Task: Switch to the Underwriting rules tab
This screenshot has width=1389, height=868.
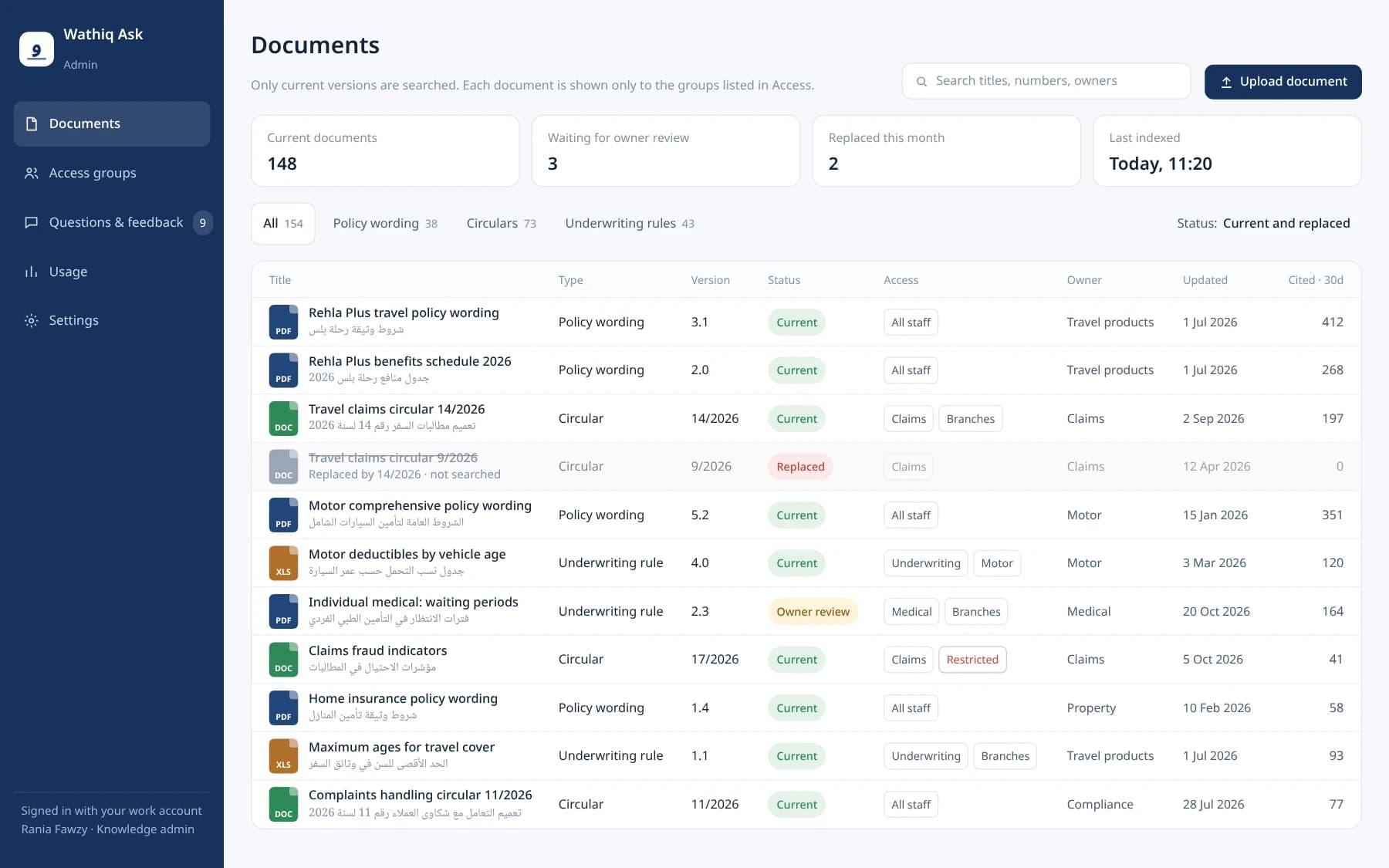Action: (x=630, y=224)
